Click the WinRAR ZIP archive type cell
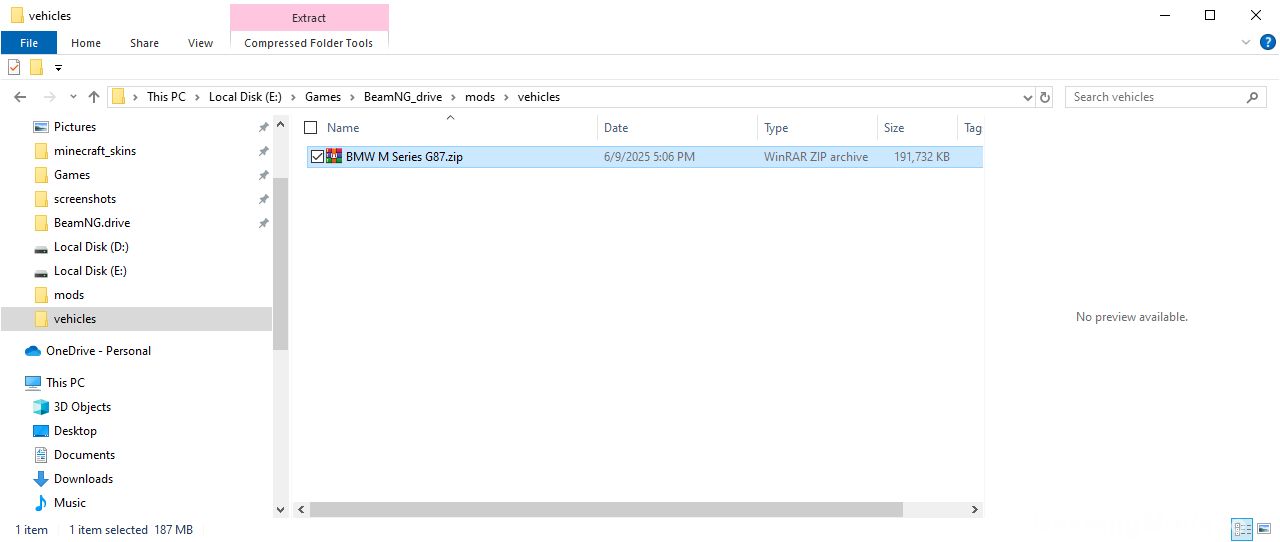The image size is (1280, 542). [x=816, y=157]
